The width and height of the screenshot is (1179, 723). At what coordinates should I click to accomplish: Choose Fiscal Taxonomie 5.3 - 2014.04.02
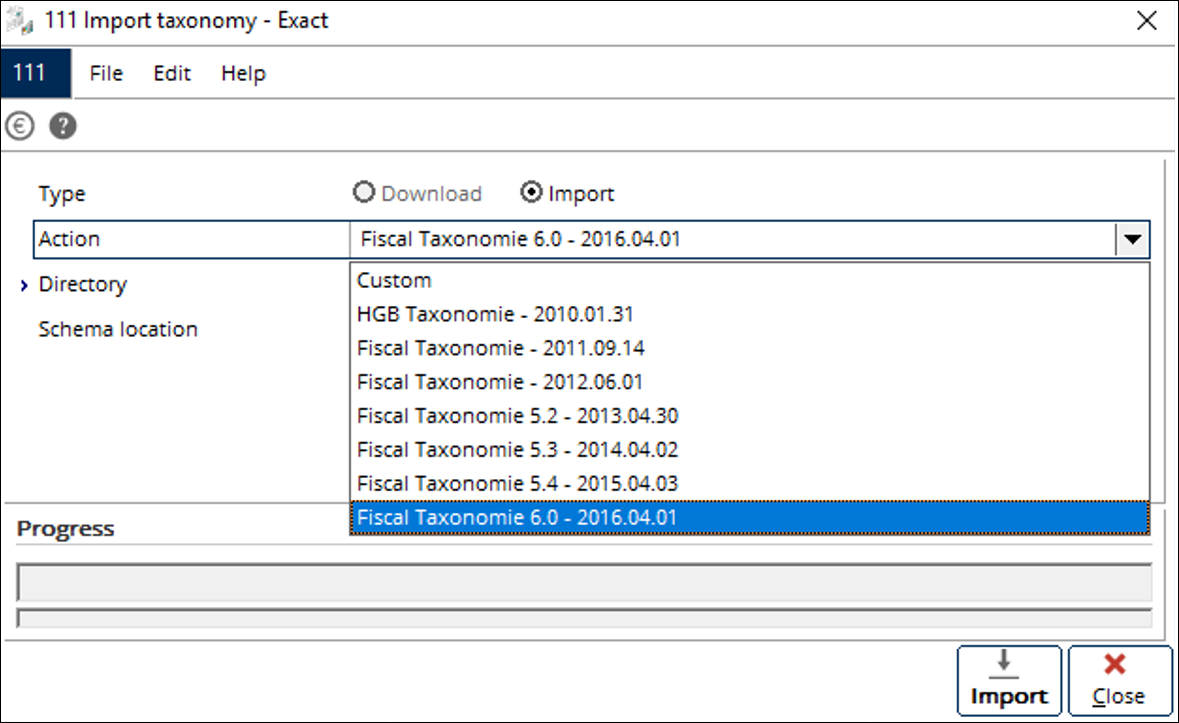pos(750,449)
